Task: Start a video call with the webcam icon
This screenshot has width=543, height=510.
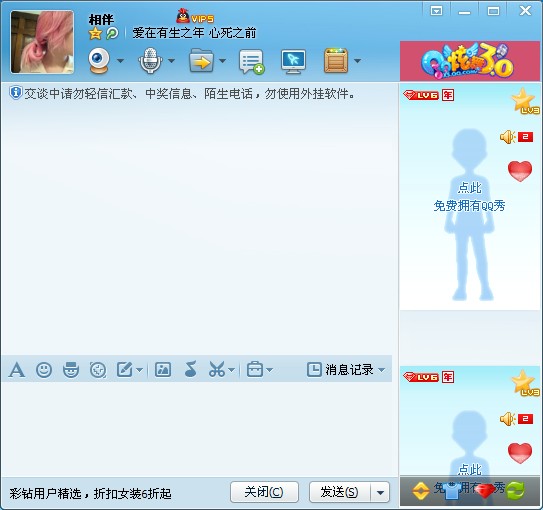Action: pos(99,61)
